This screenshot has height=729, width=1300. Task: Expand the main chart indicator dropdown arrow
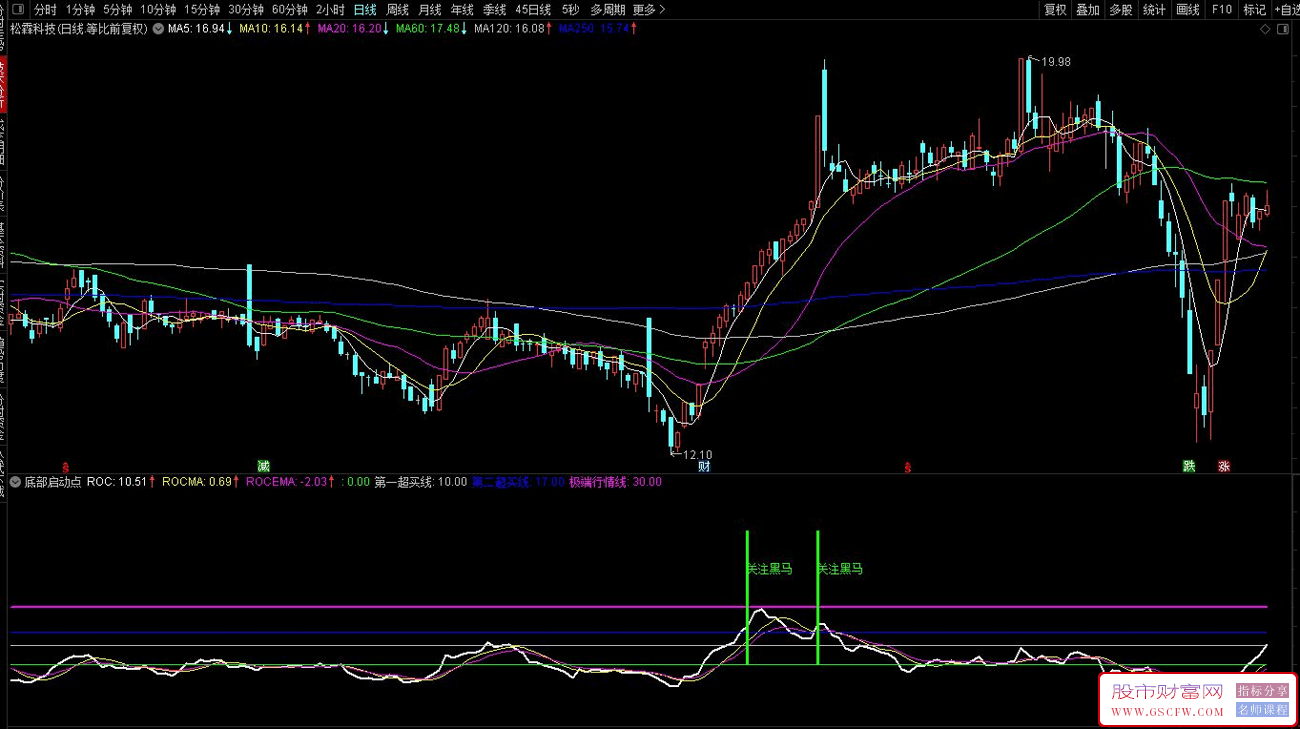click(158, 29)
